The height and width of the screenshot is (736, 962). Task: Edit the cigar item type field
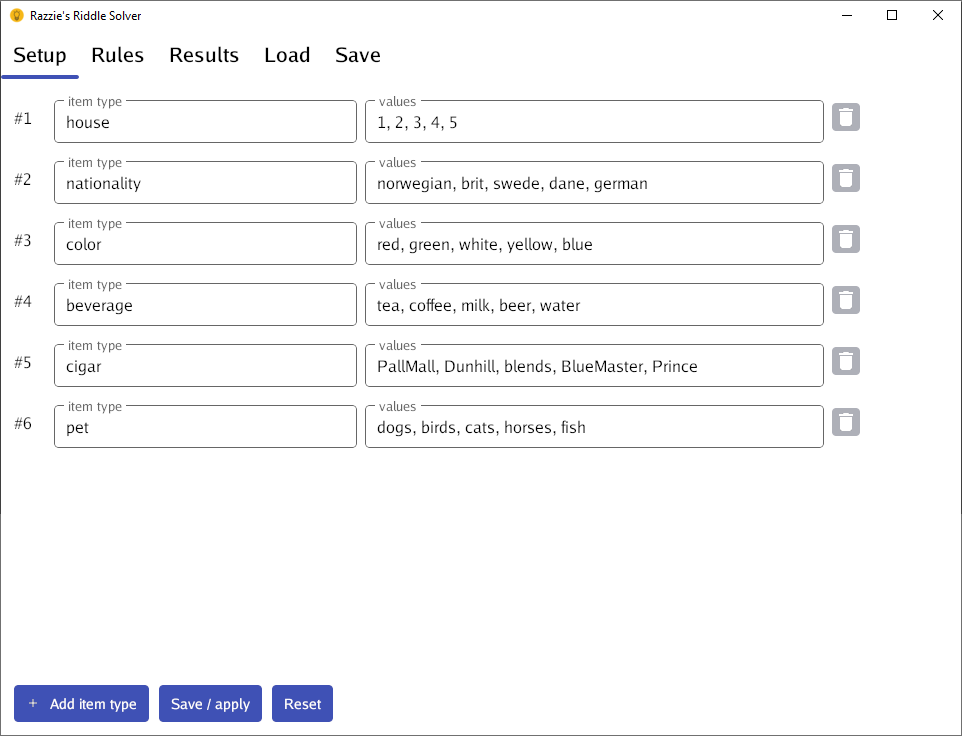206,366
